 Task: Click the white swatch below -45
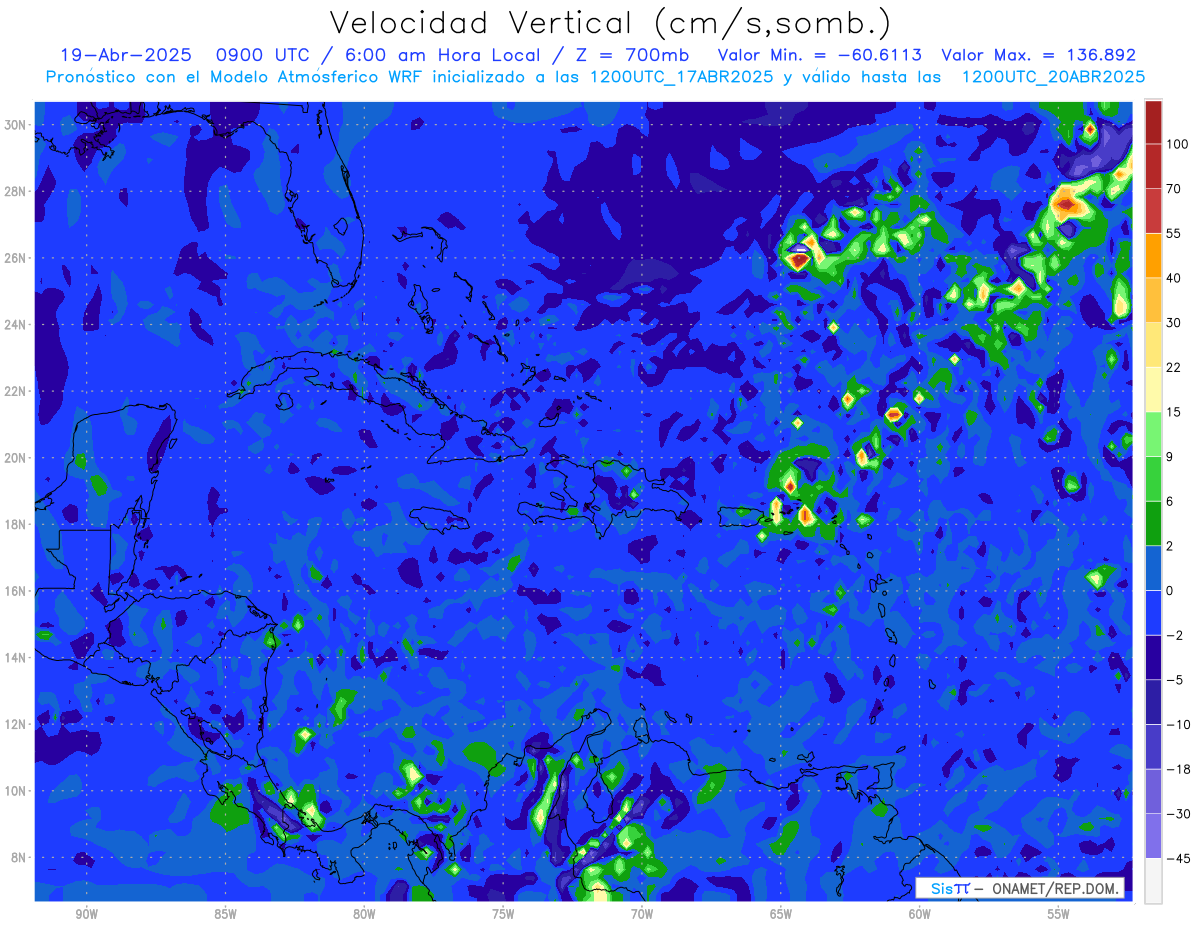tap(1153, 881)
